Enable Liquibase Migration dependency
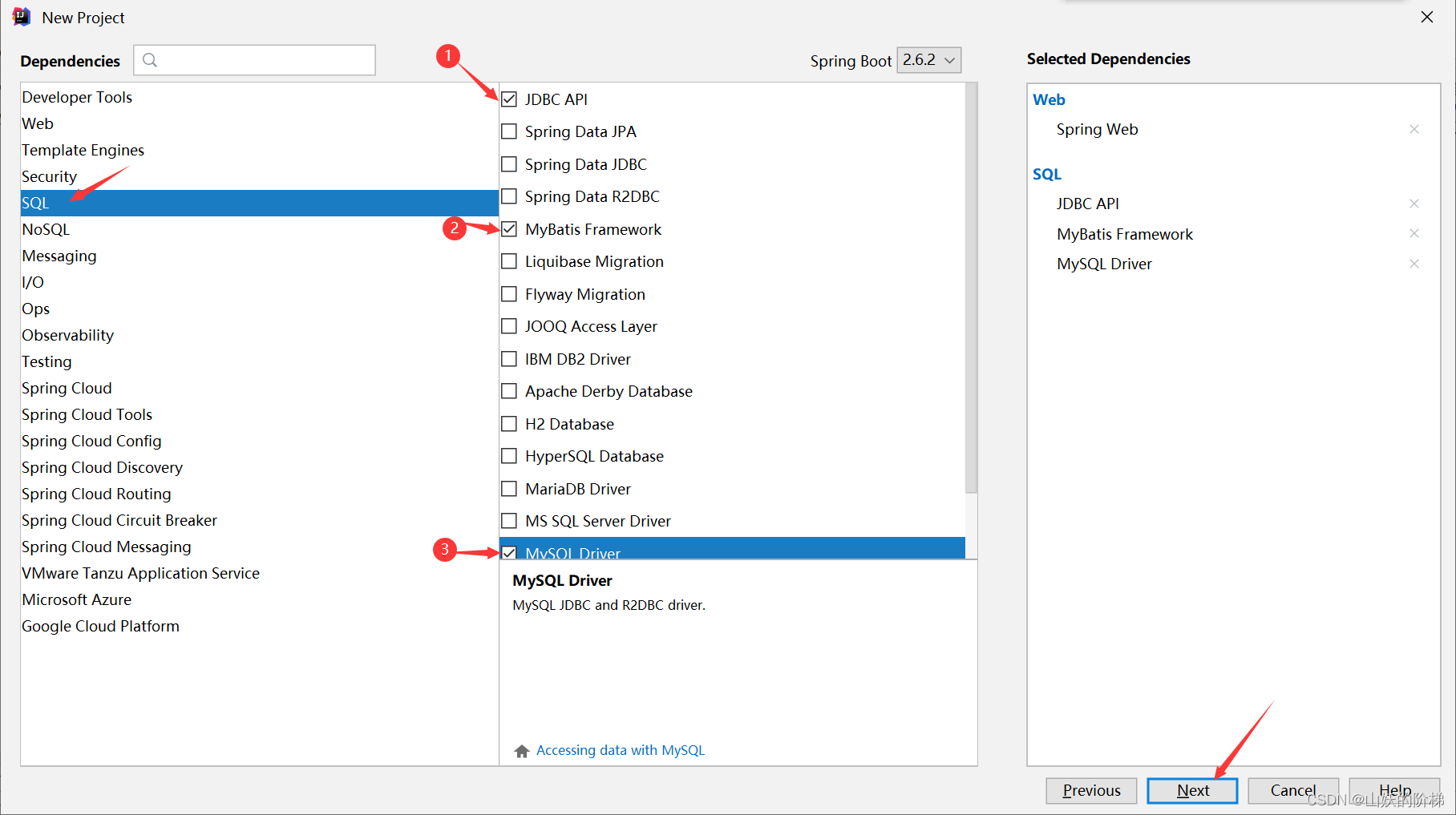Image resolution: width=1456 pixels, height=815 pixels. 509,261
